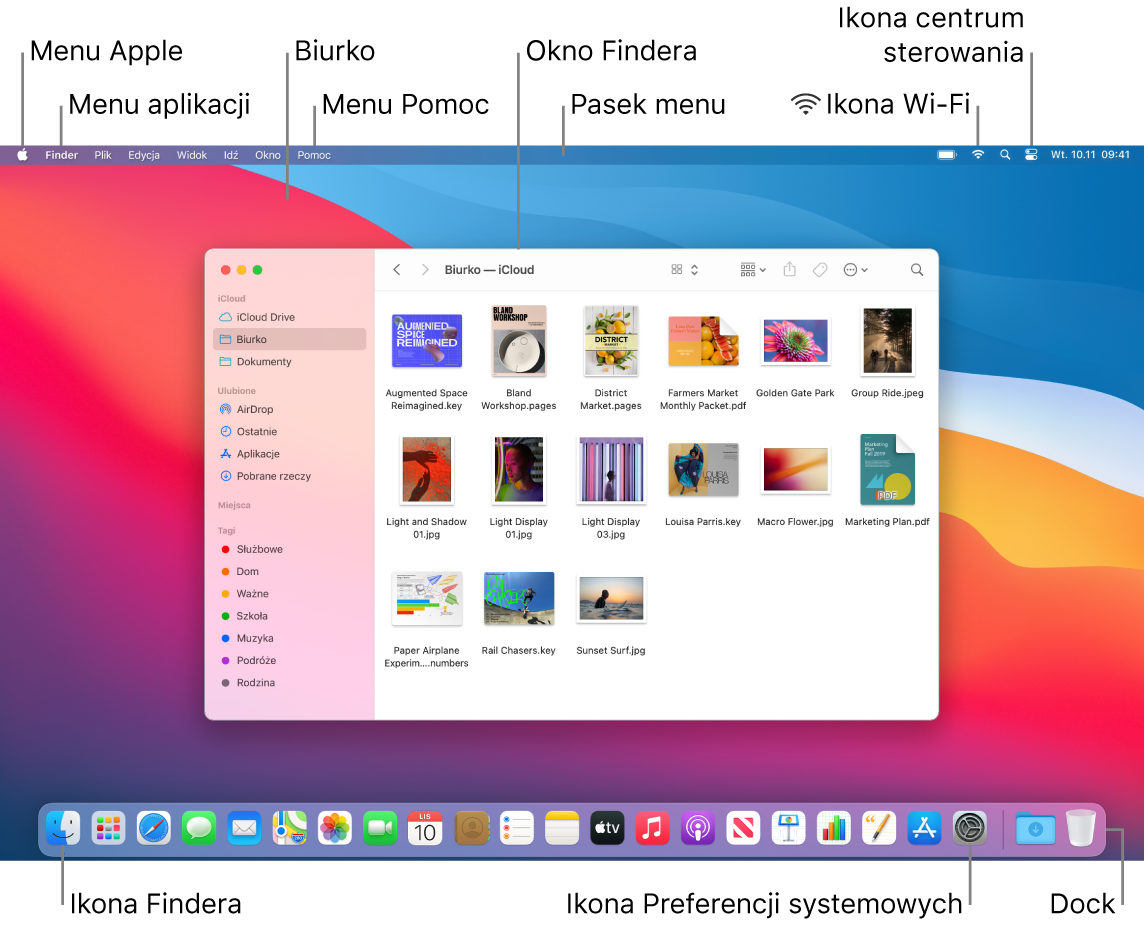The image size is (1144, 926).
Task: Open Messages from the Dock
Action: (x=199, y=828)
